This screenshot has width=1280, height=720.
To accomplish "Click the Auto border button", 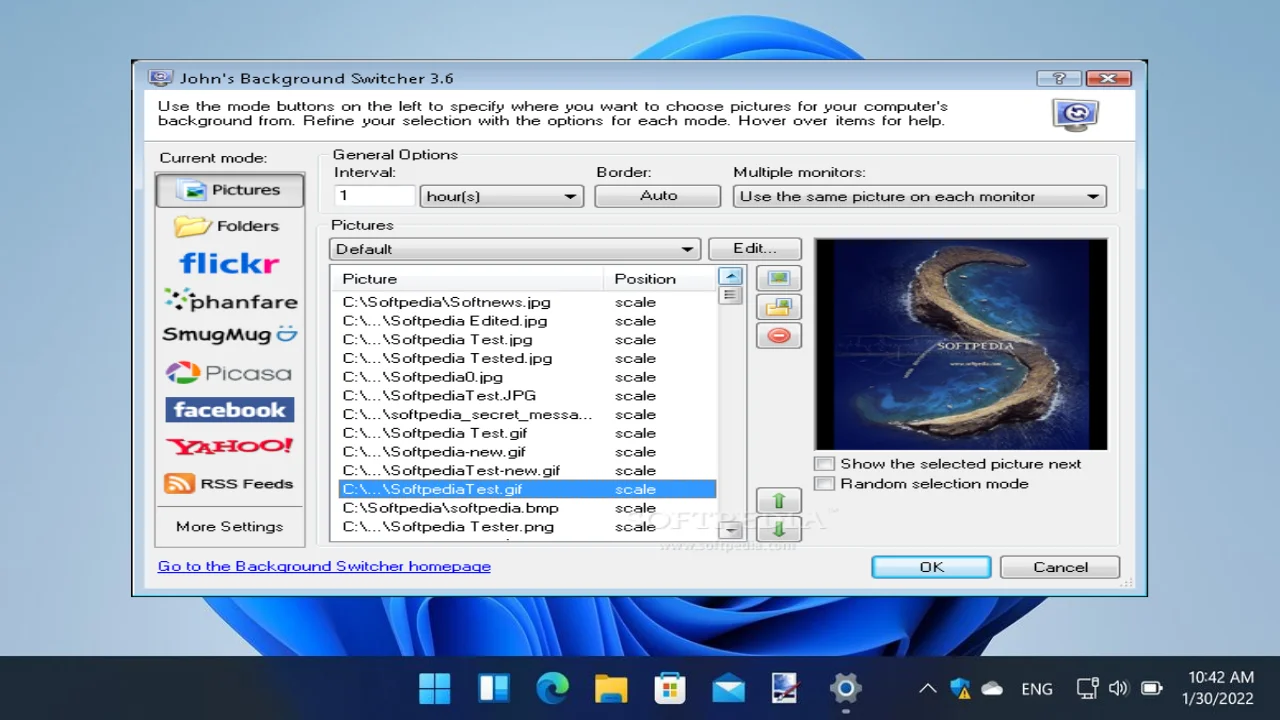I will point(658,196).
